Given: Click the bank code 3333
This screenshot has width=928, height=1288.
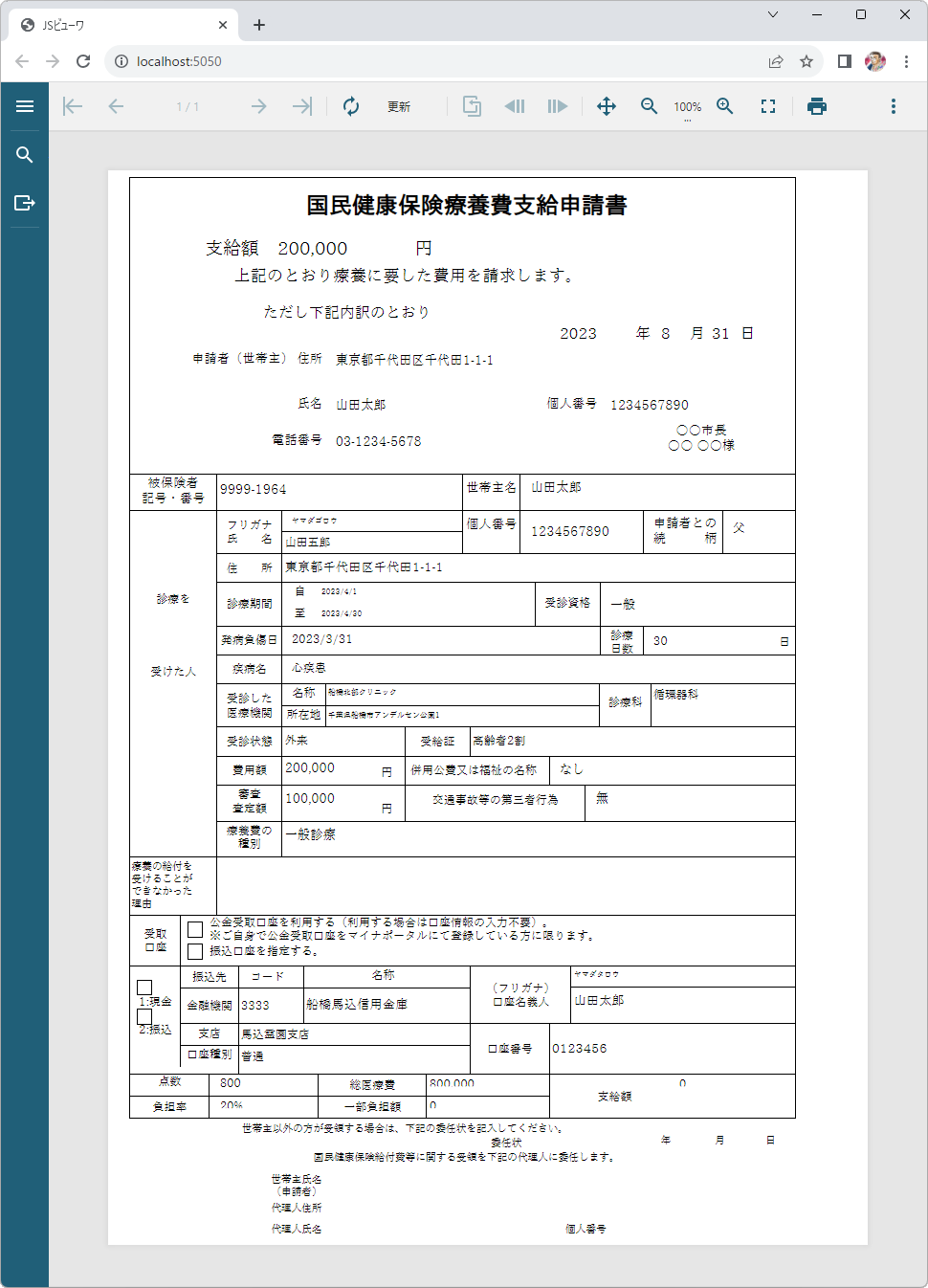Looking at the screenshot, I should click(x=255, y=1006).
